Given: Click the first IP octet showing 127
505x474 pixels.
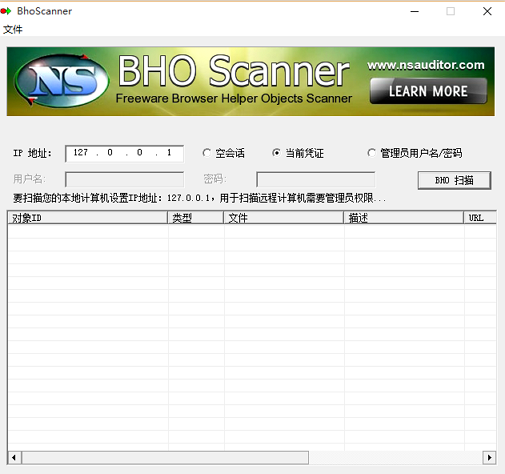Looking at the screenshot, I should (x=81, y=153).
